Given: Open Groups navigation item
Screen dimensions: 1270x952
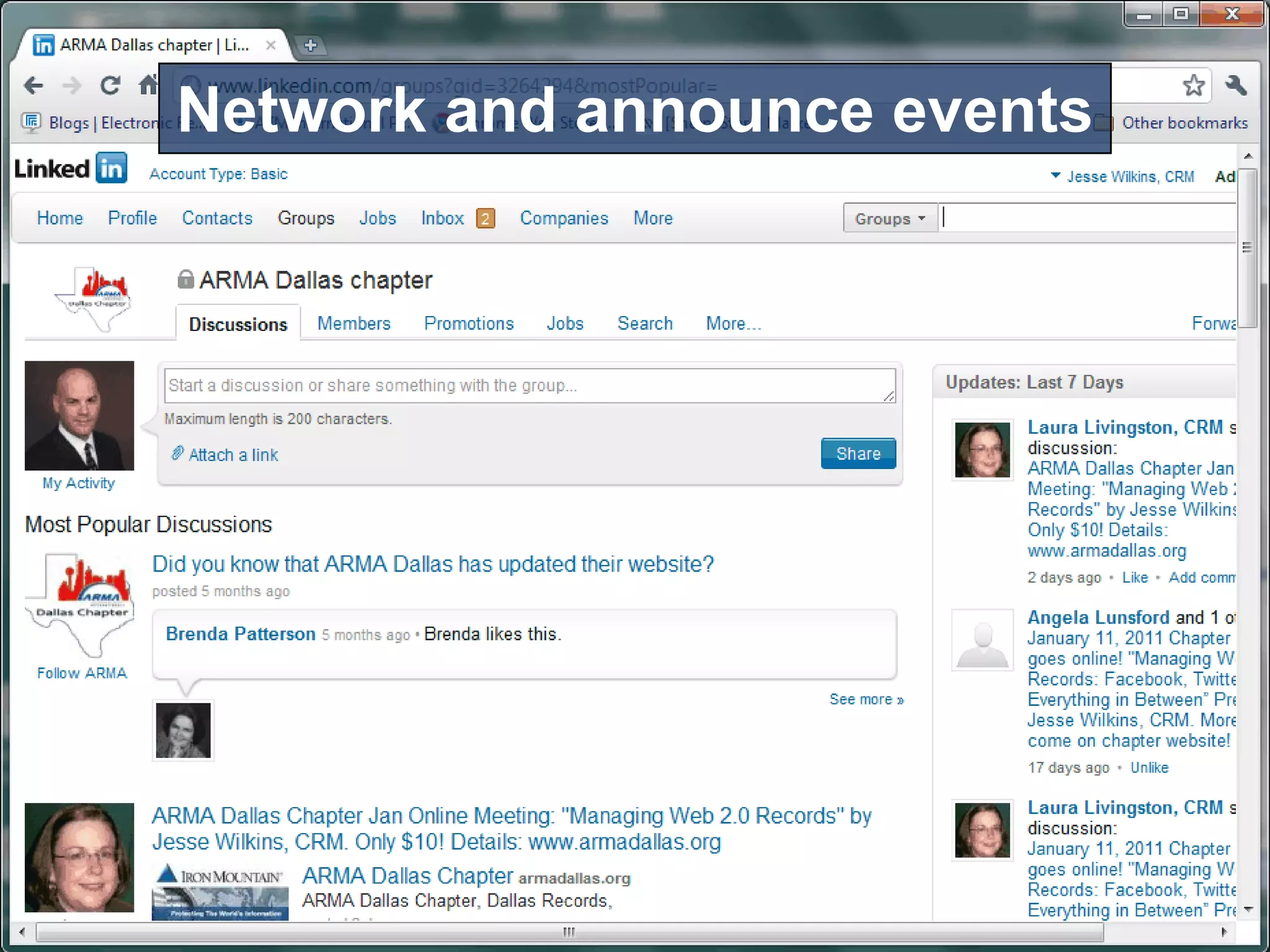Looking at the screenshot, I should click(306, 218).
